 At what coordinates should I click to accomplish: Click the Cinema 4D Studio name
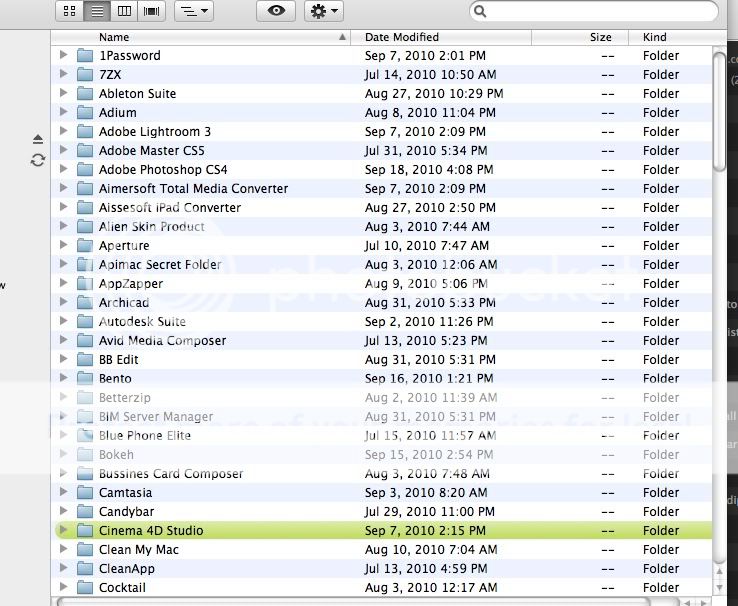[151, 531]
